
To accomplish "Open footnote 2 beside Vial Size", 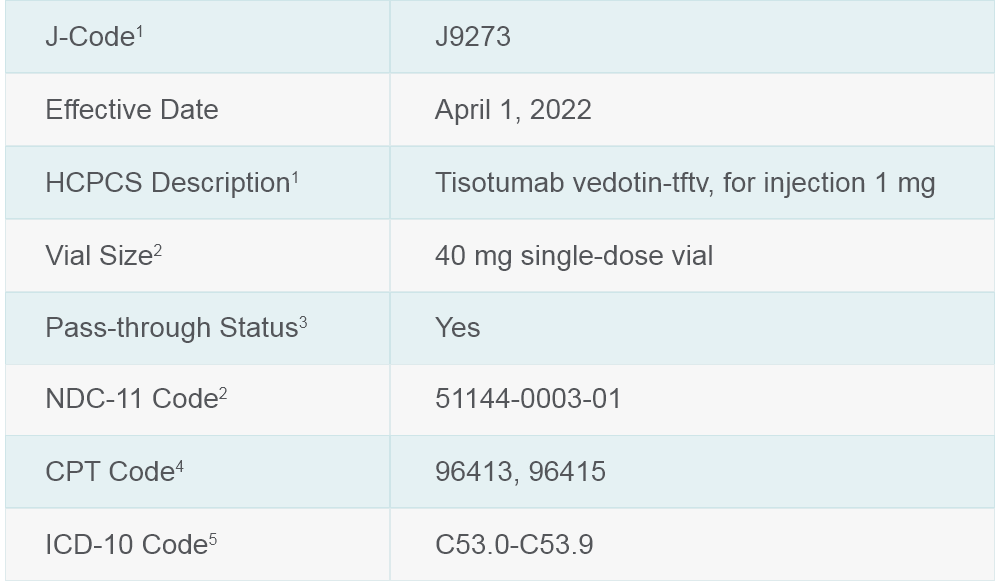I will [x=158, y=249].
